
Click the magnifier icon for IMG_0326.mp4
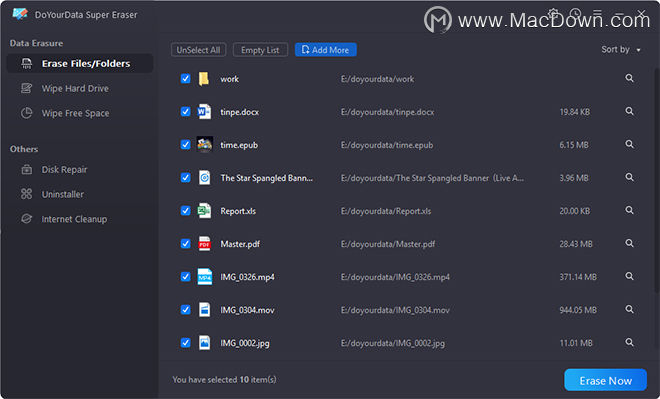(x=629, y=276)
